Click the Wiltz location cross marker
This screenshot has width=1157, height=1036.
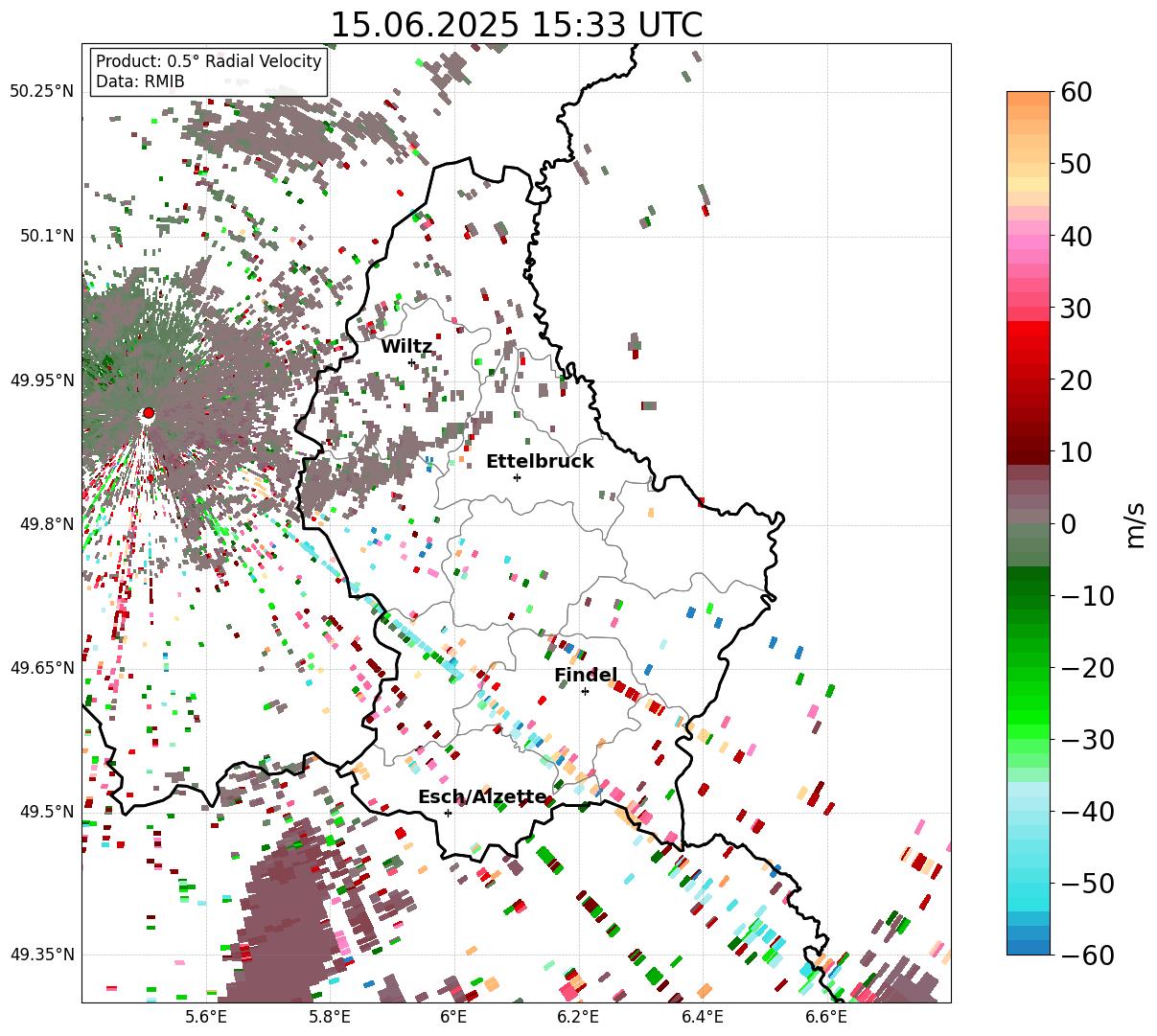tap(412, 362)
